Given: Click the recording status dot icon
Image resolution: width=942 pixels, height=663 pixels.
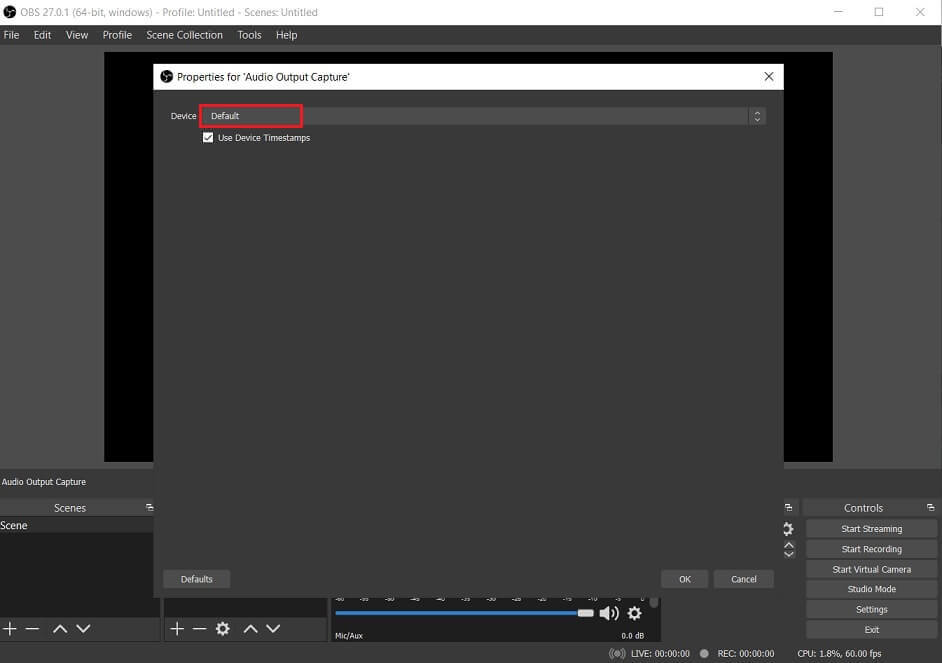Looking at the screenshot, I should tap(704, 653).
